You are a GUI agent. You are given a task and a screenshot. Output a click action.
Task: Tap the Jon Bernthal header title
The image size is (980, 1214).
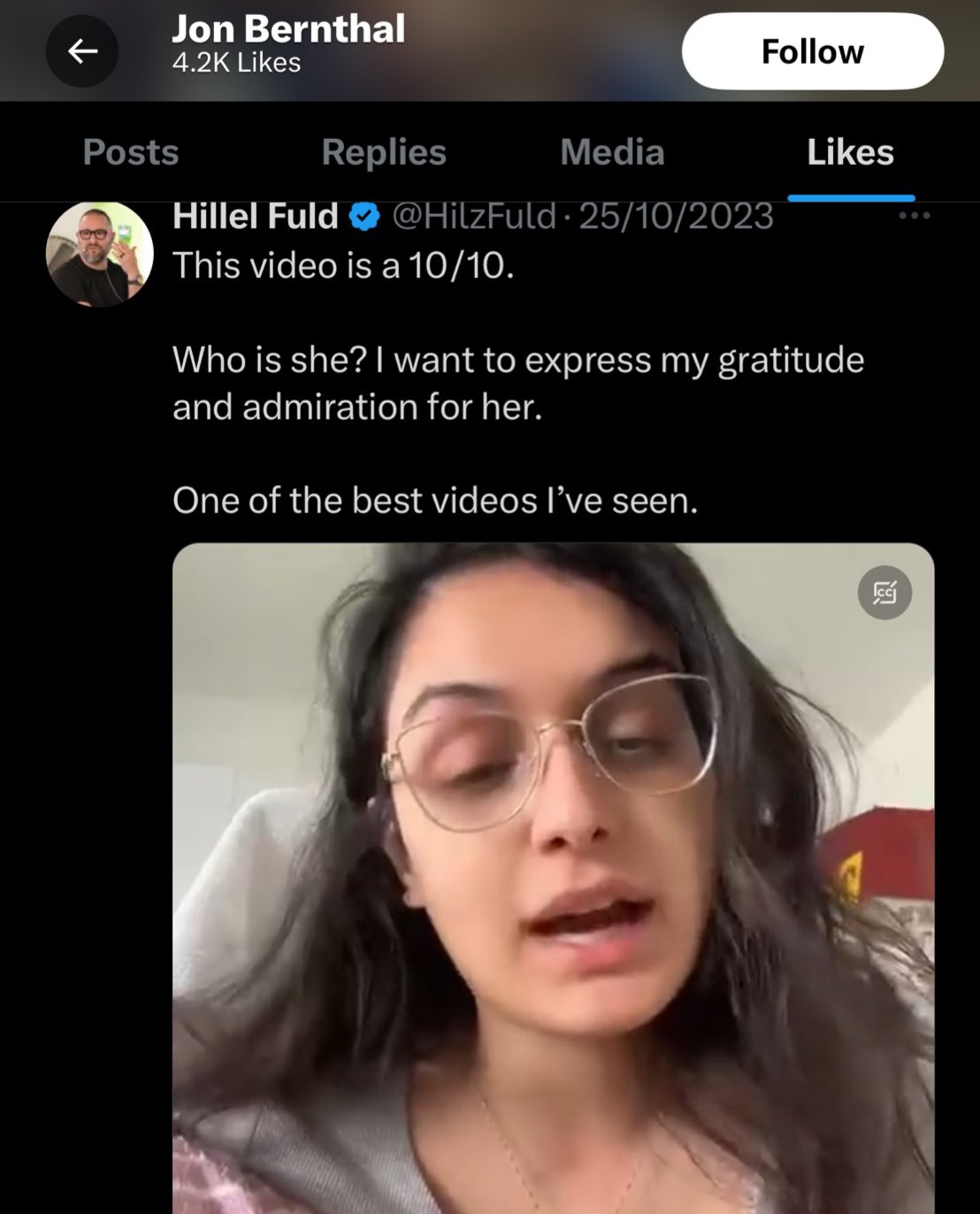[288, 29]
